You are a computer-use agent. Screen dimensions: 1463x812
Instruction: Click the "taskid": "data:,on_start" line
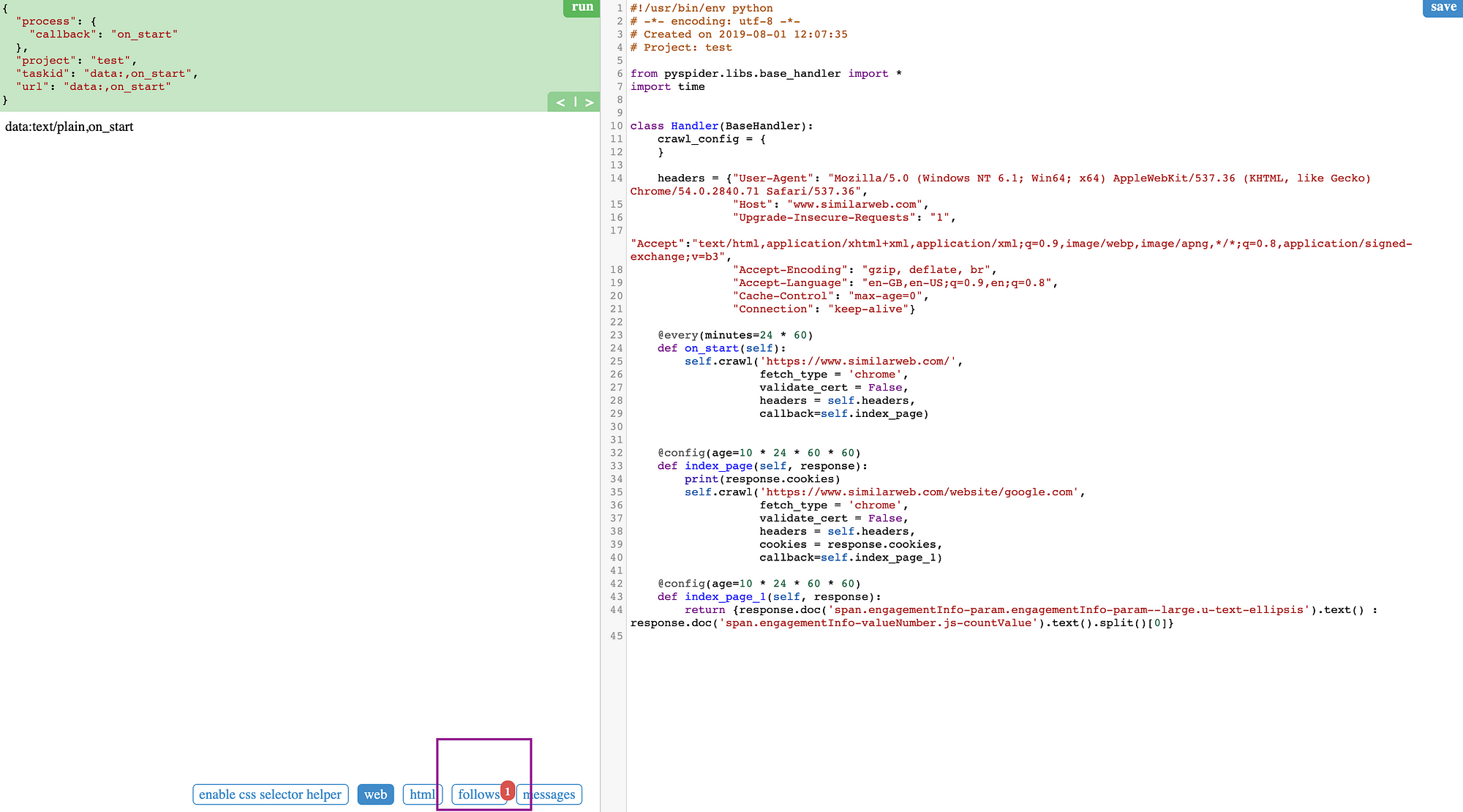(x=107, y=74)
